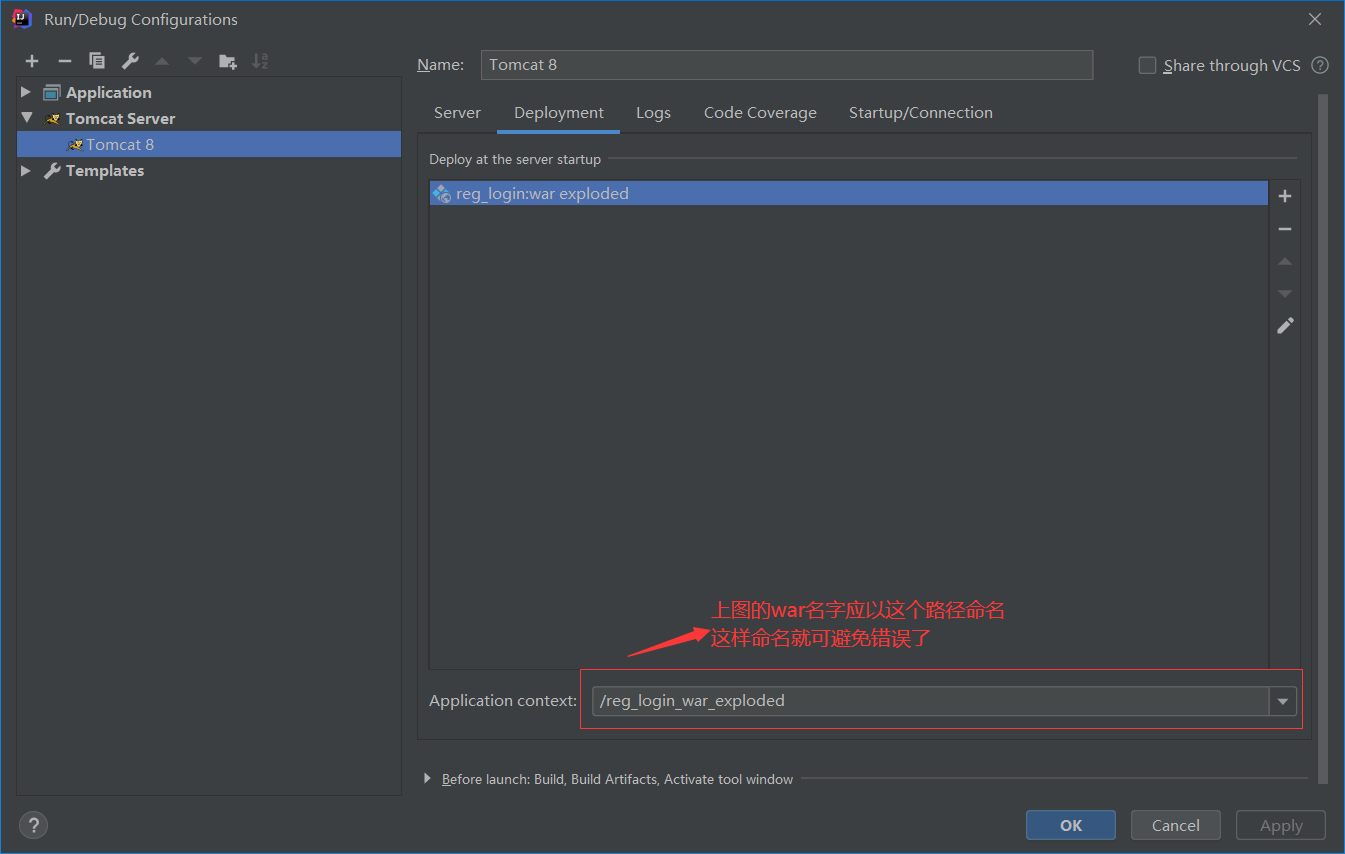
Task: Open dialog help question mark button
Action: [x=34, y=825]
